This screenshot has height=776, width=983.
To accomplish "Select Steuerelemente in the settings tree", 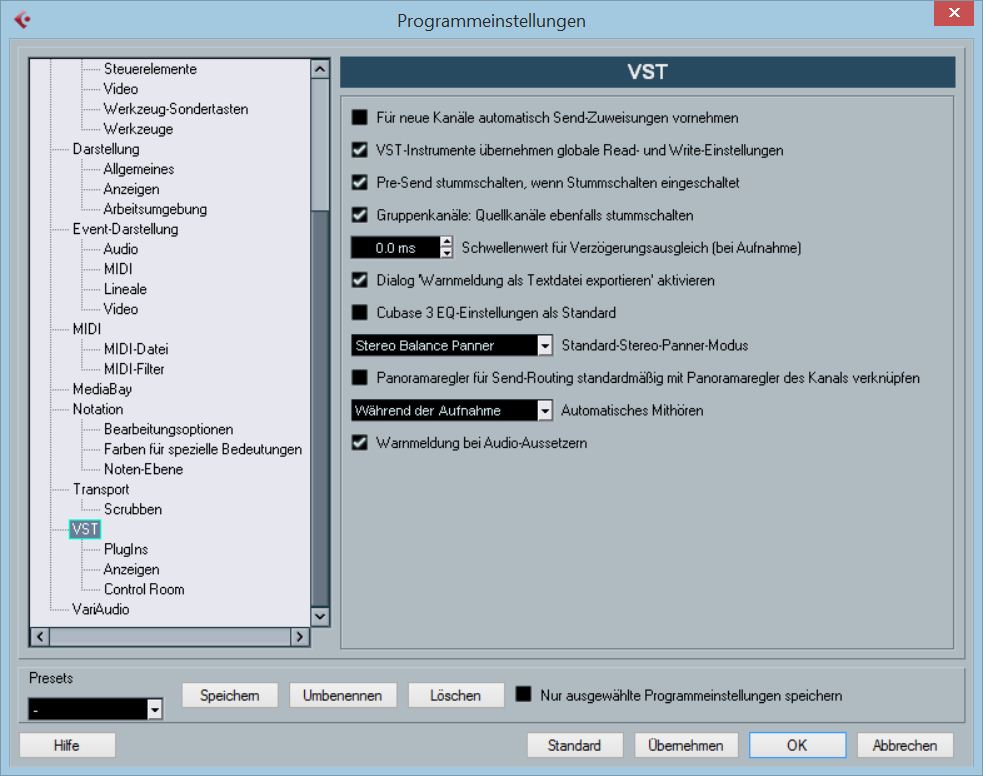I will point(150,69).
